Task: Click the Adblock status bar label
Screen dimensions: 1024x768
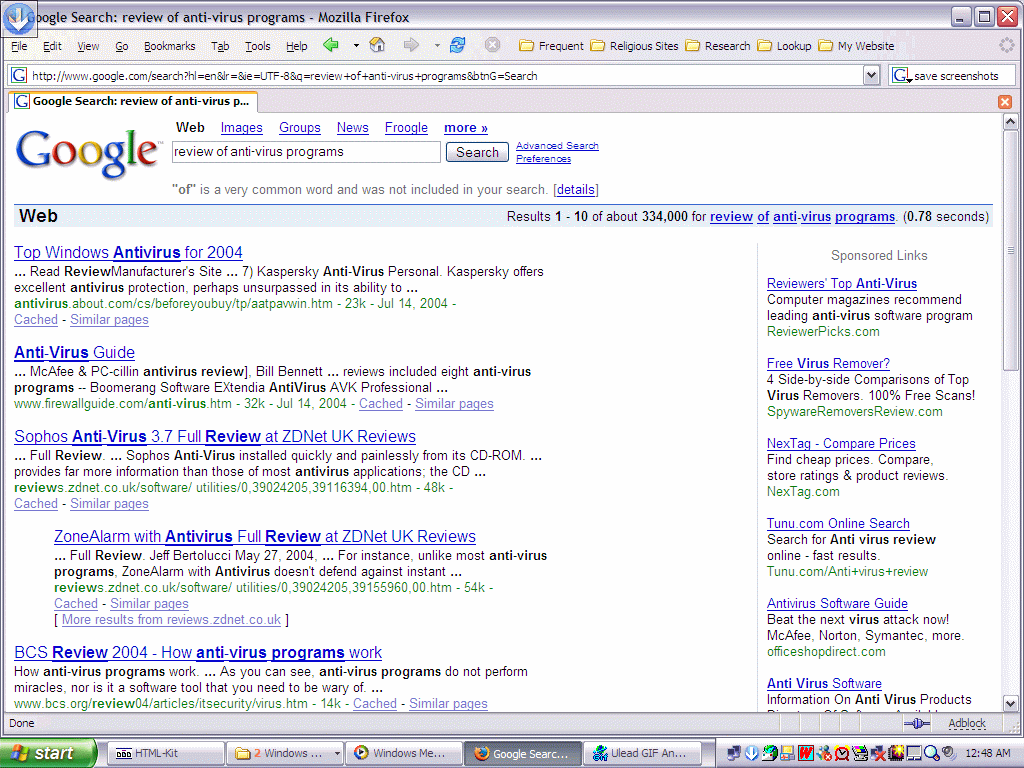Action: pyautogui.click(x=967, y=723)
